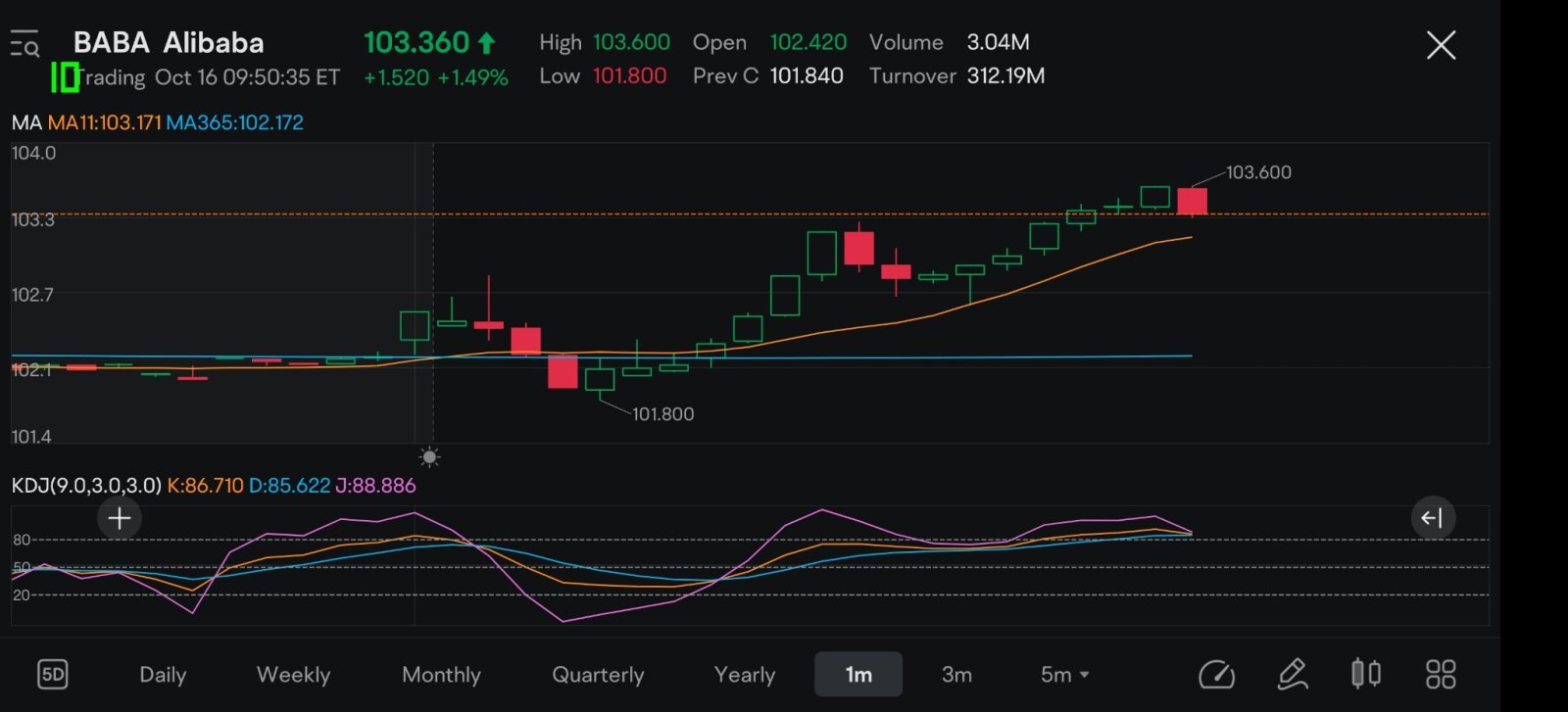Select the 1m interval tab

pos(858,674)
